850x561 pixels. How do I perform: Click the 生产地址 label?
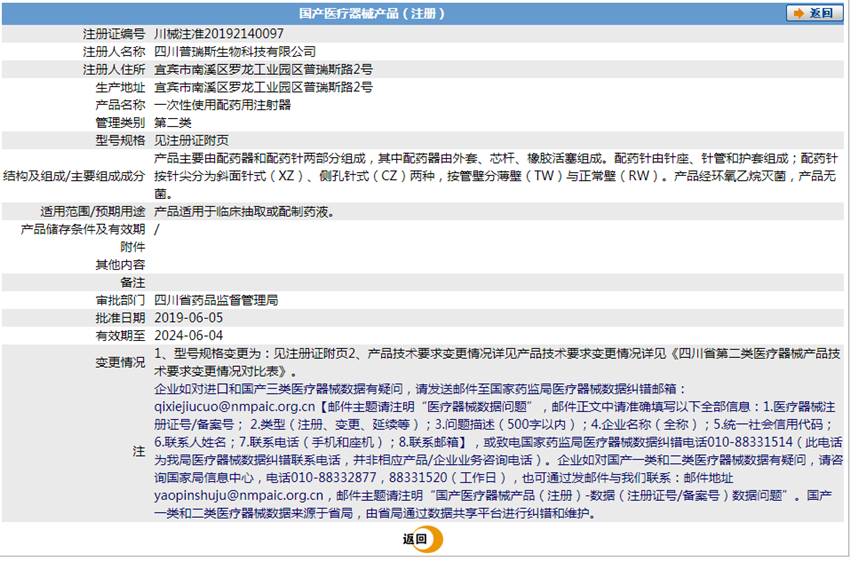pos(120,87)
